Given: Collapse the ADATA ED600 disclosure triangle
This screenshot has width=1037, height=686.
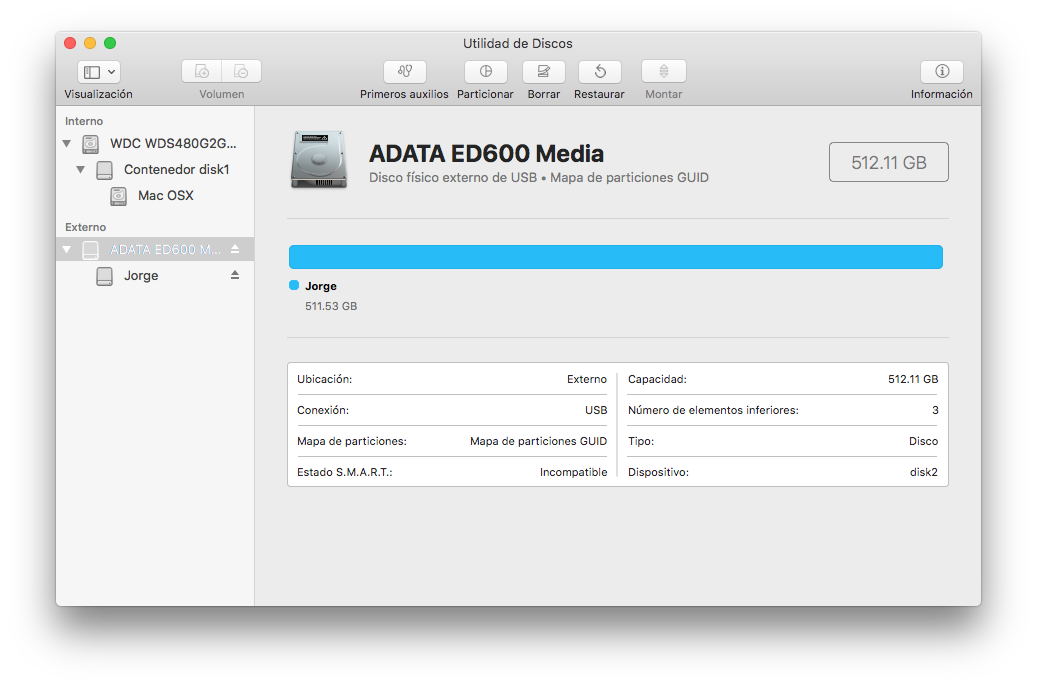Looking at the screenshot, I should click(x=67, y=249).
